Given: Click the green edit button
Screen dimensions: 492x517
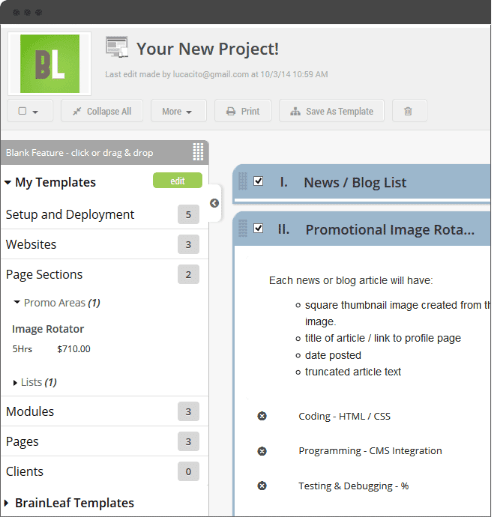Looking at the screenshot, I should coord(177,180).
